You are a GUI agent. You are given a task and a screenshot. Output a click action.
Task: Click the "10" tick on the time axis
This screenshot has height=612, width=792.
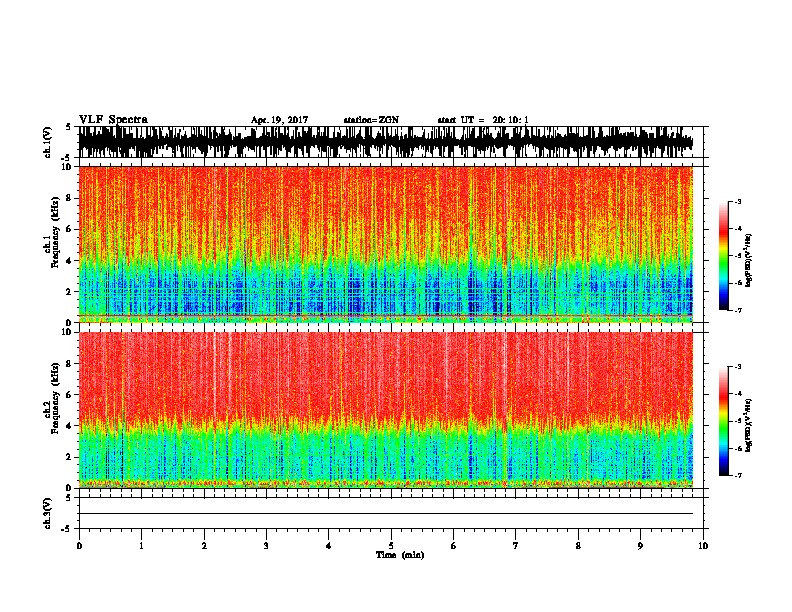click(703, 546)
